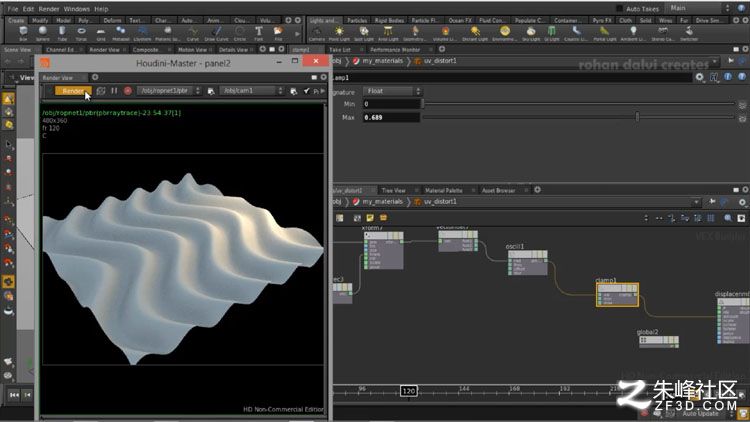Screen dimensions: 750x422
Task: Switch to the Tree View tab
Action: coord(394,190)
